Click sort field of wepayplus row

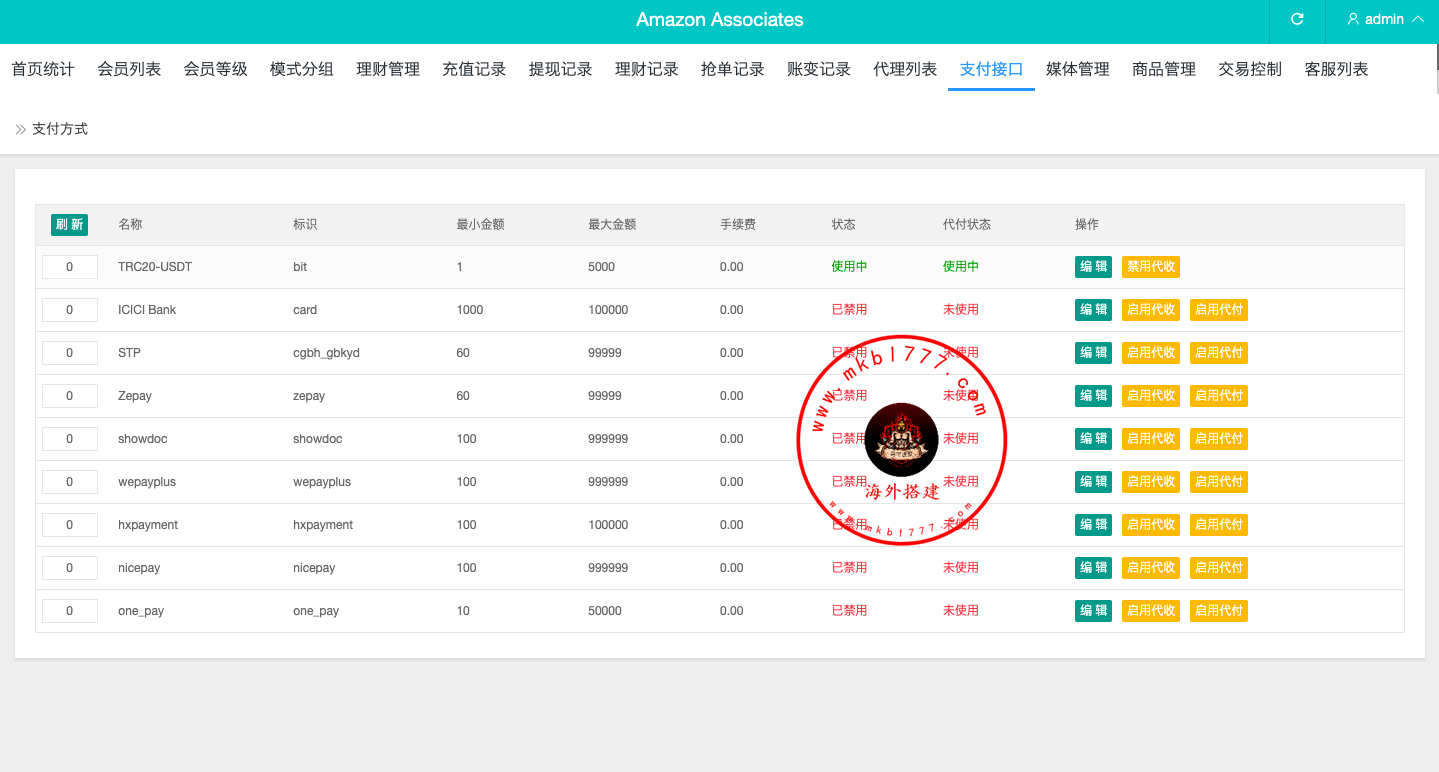pos(70,482)
